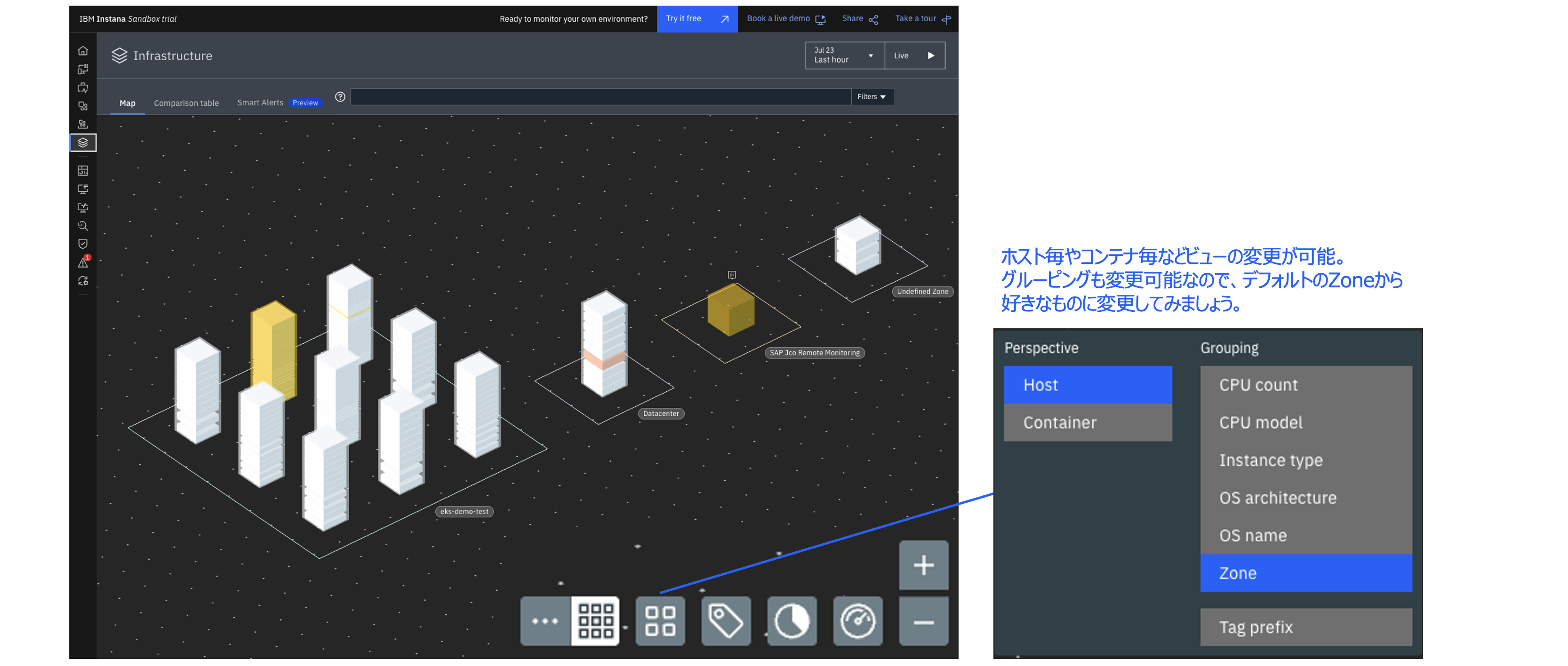Image resolution: width=1568 pixels, height=666 pixels.
Task: Open the Infrastructure layers sidebar icon
Action: [x=83, y=143]
